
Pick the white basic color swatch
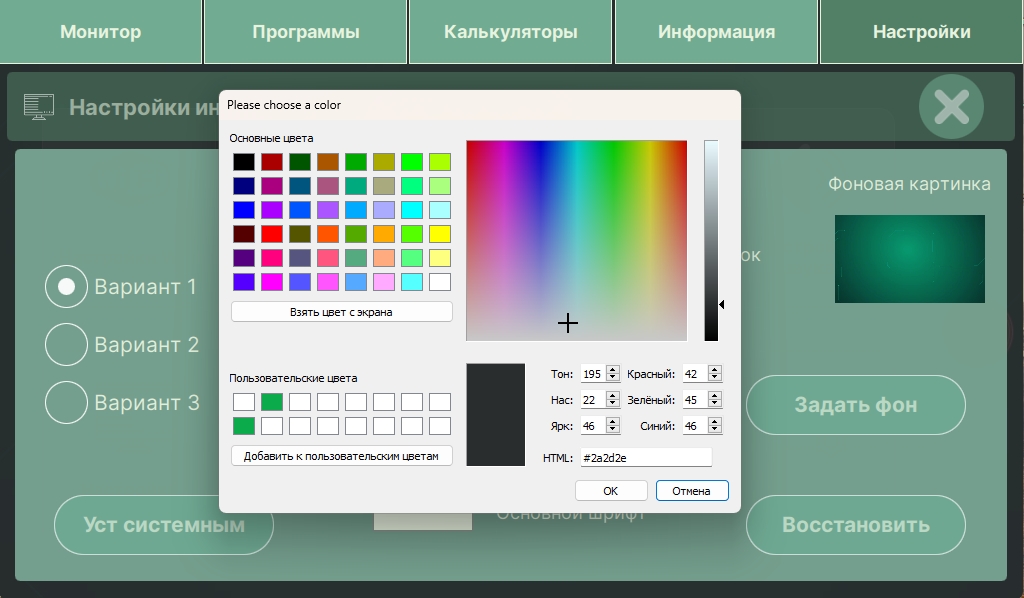click(440, 282)
